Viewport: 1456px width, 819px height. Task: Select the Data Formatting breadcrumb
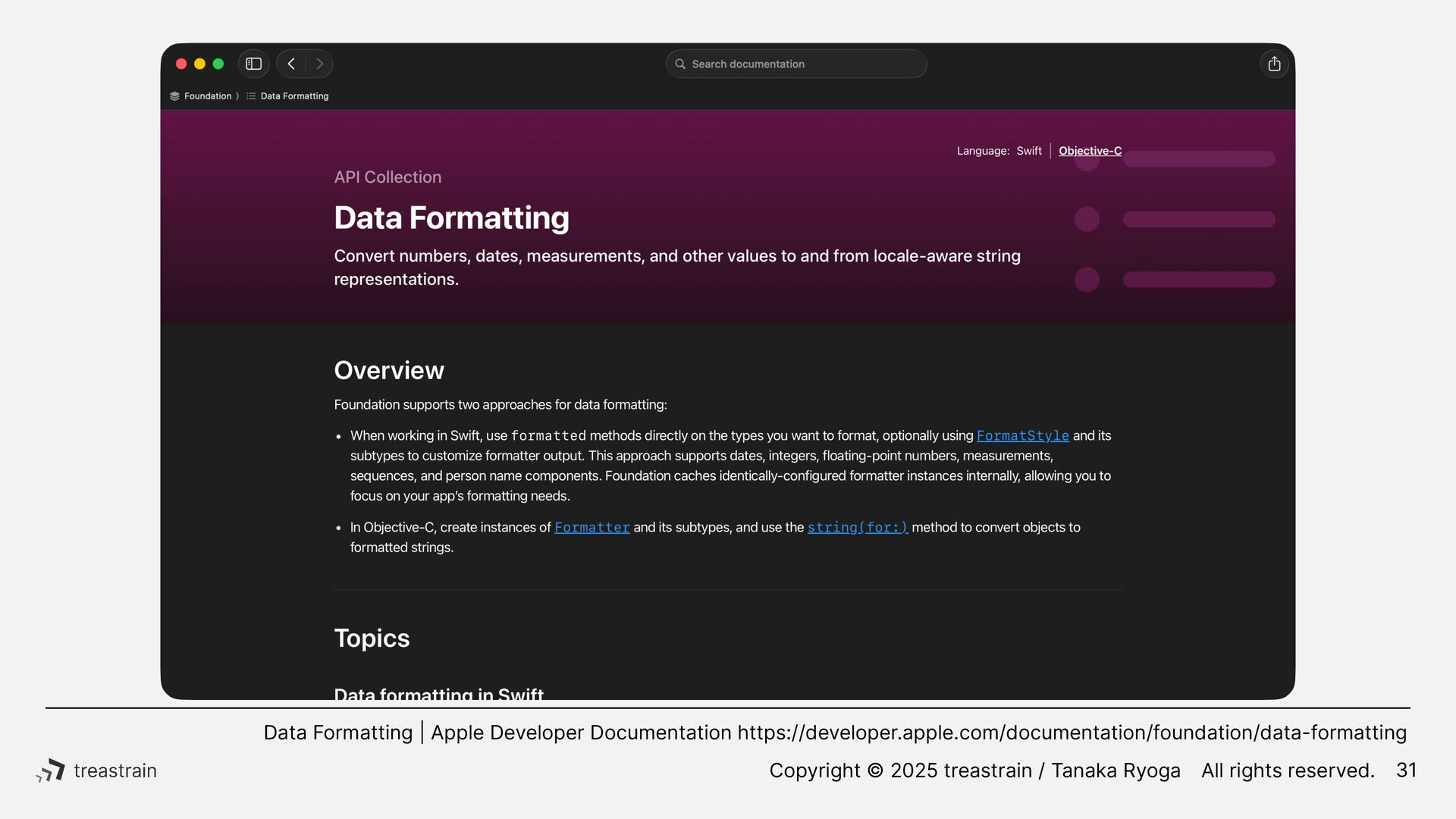coord(294,96)
